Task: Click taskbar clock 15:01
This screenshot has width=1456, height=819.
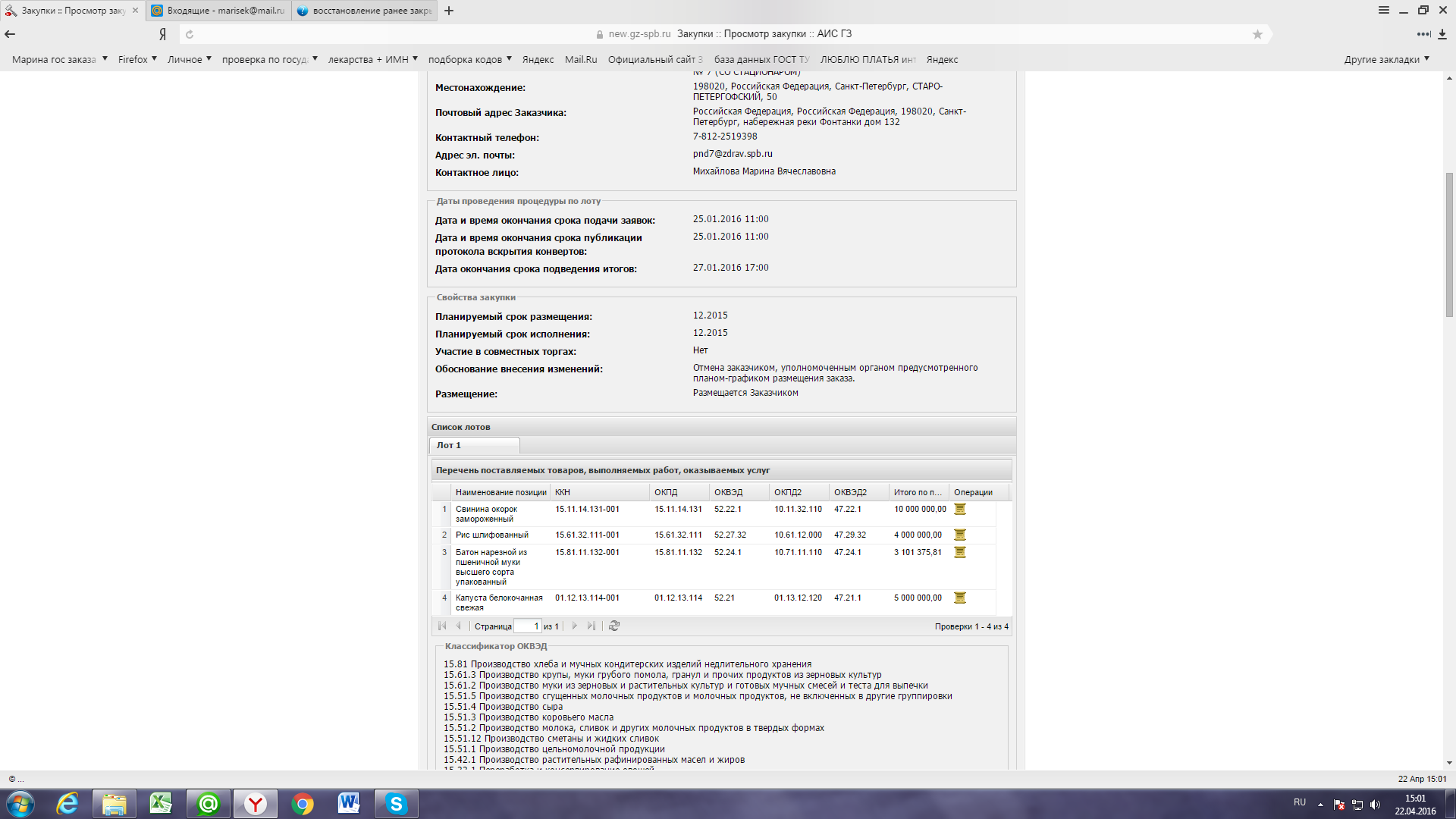Action: click(1415, 799)
